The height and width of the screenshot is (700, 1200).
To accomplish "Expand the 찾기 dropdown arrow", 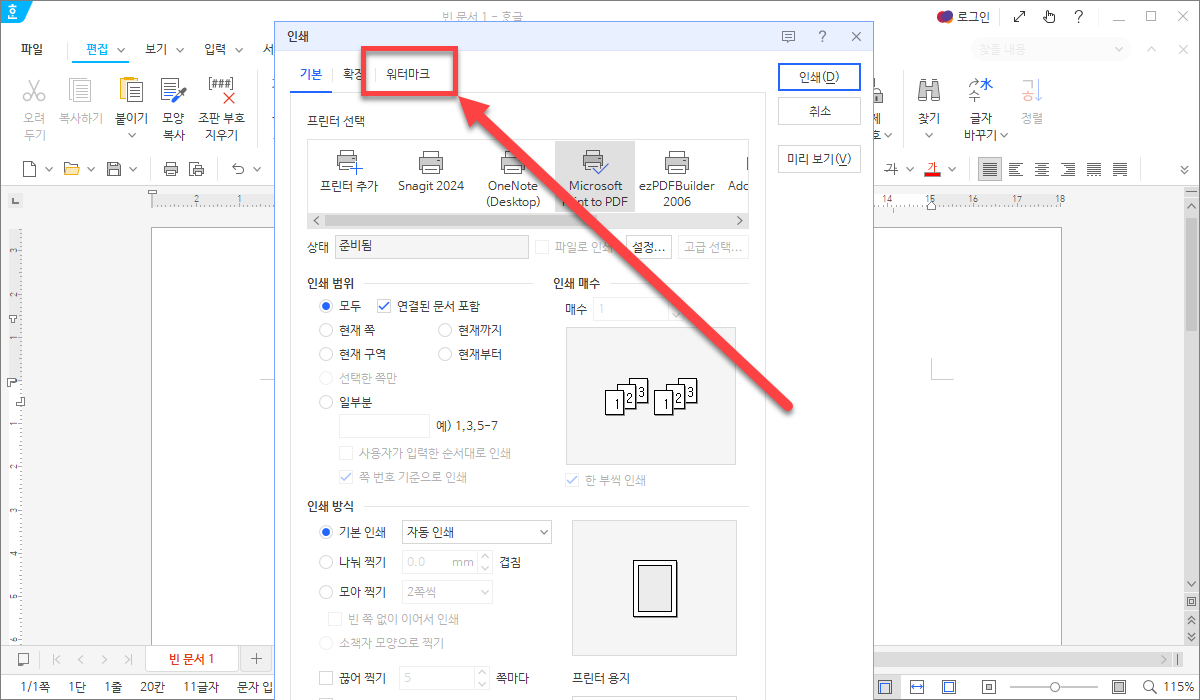I will click(929, 136).
